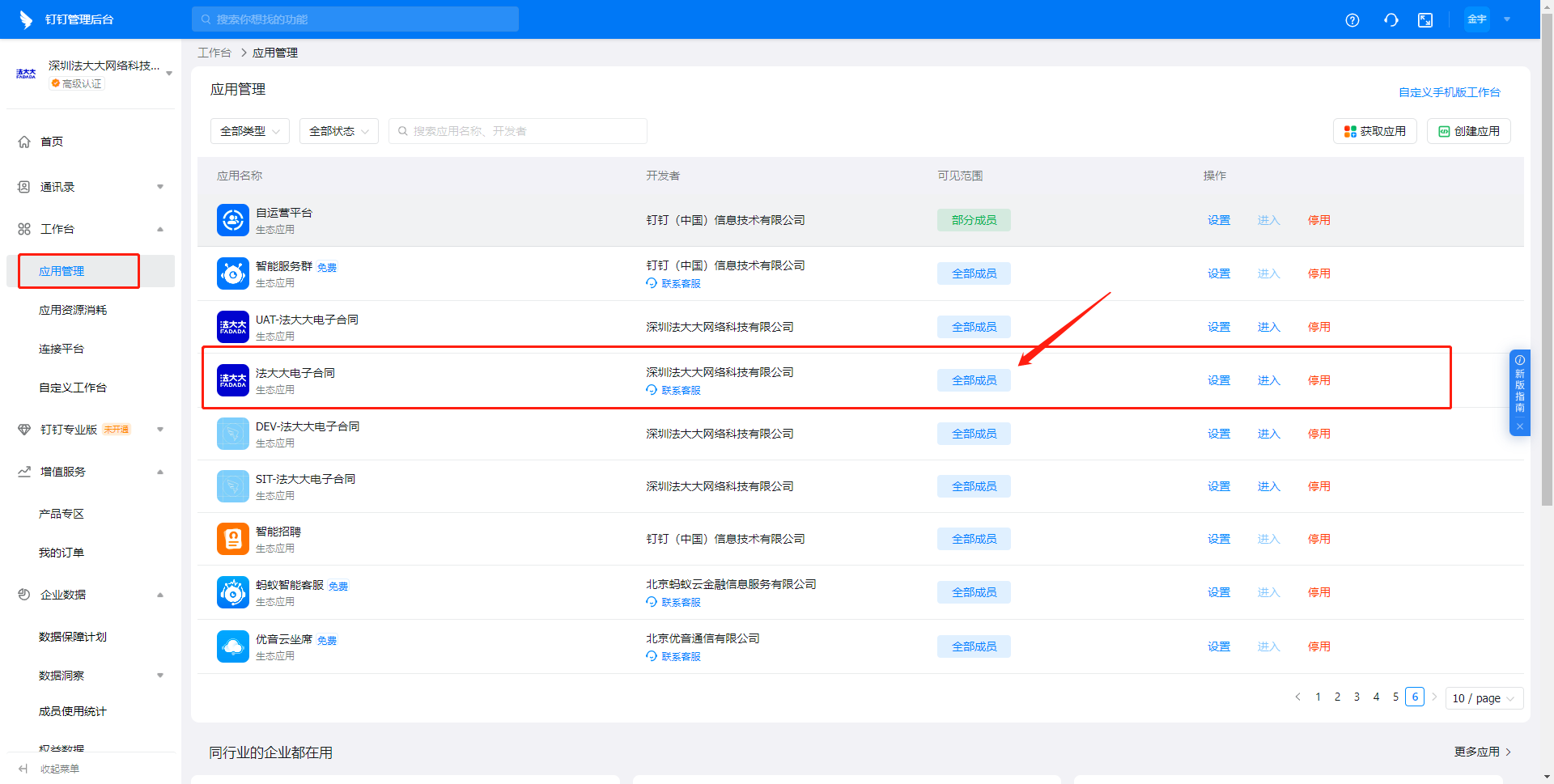Open the 10 / page size dropdown
Image resolution: width=1554 pixels, height=784 pixels.
point(1484,698)
